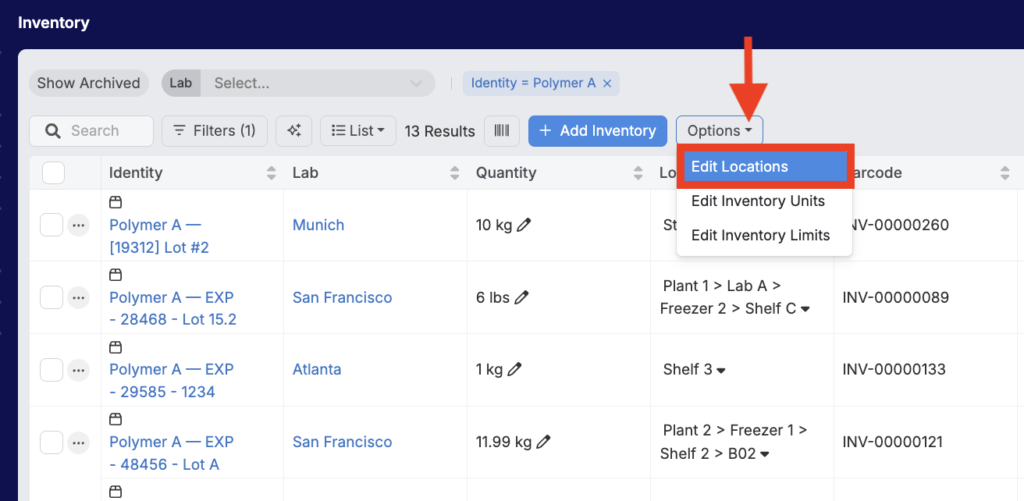Edit quantity pencil icon next to 6 lbs

point(521,298)
